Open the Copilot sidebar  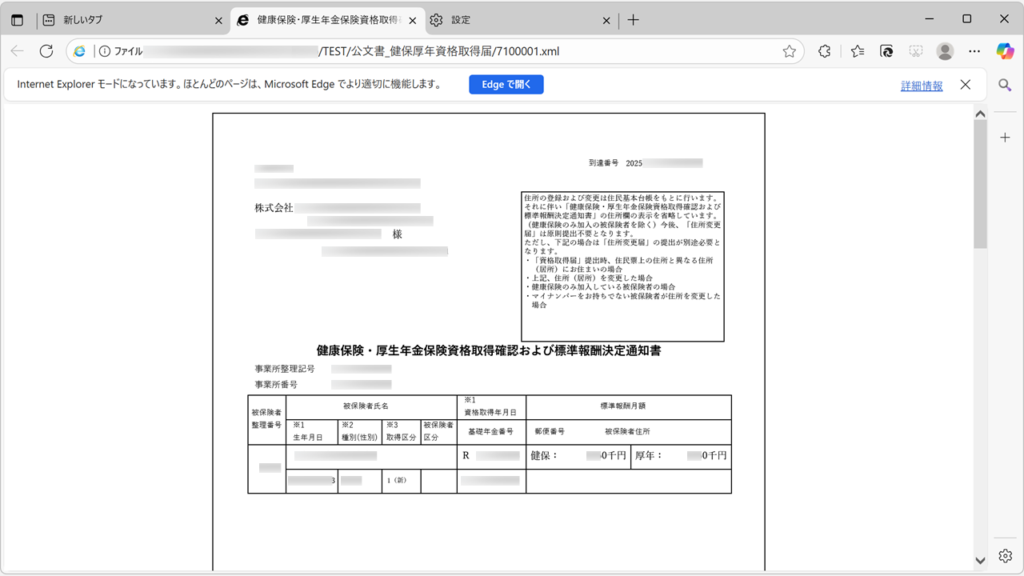coord(1007,50)
